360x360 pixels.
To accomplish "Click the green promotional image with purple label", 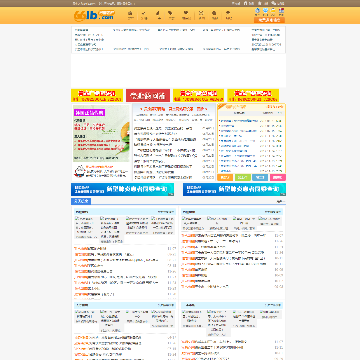I will (101, 134).
